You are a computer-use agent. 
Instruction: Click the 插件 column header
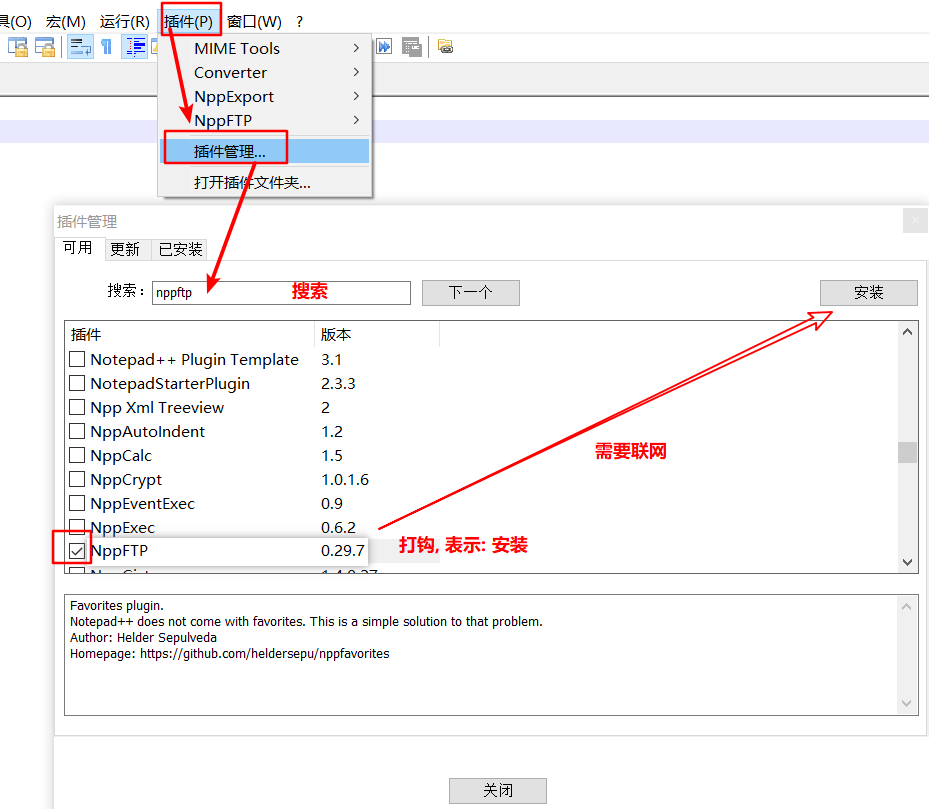point(190,335)
